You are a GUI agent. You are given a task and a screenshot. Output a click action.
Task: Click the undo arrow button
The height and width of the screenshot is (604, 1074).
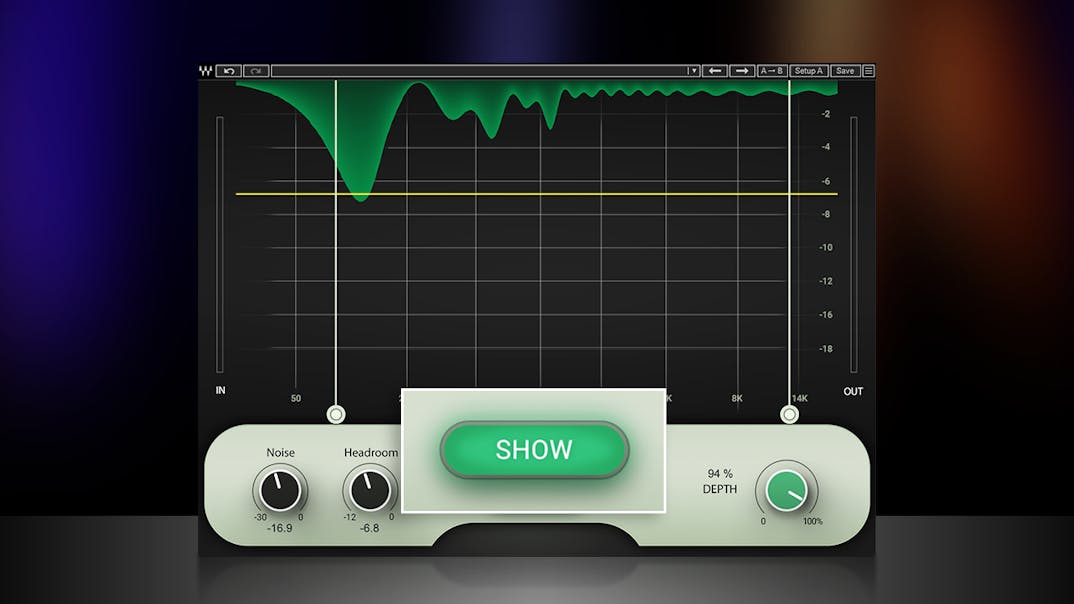tap(228, 71)
